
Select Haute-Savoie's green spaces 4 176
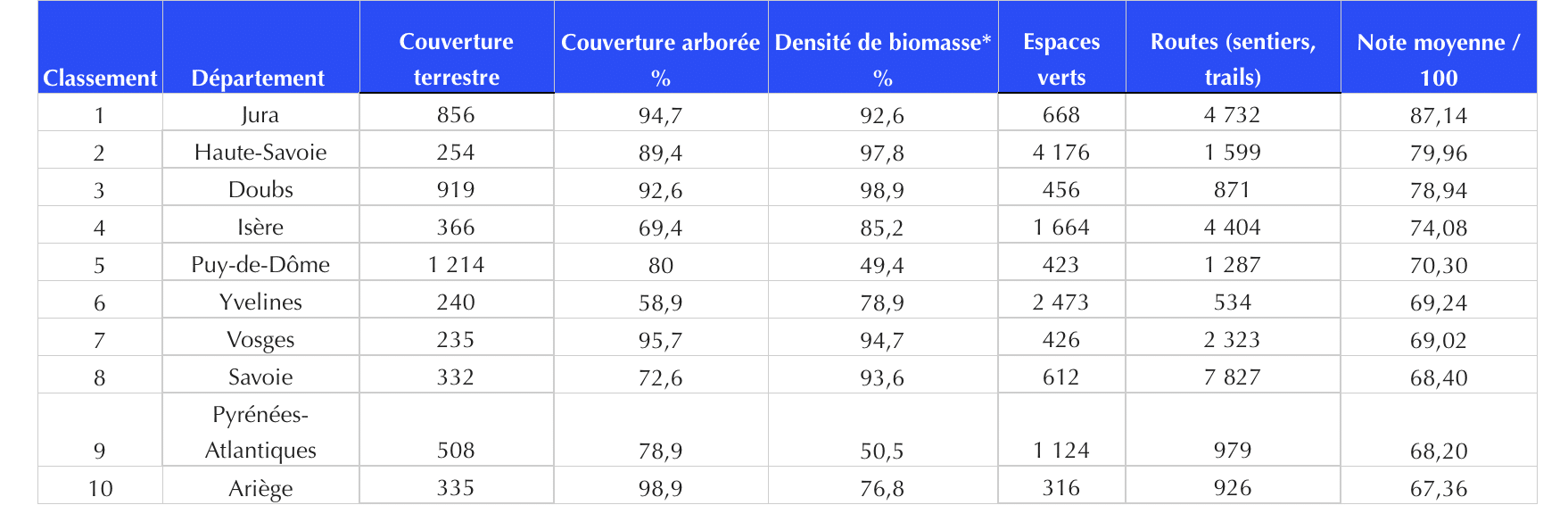click(x=1061, y=152)
